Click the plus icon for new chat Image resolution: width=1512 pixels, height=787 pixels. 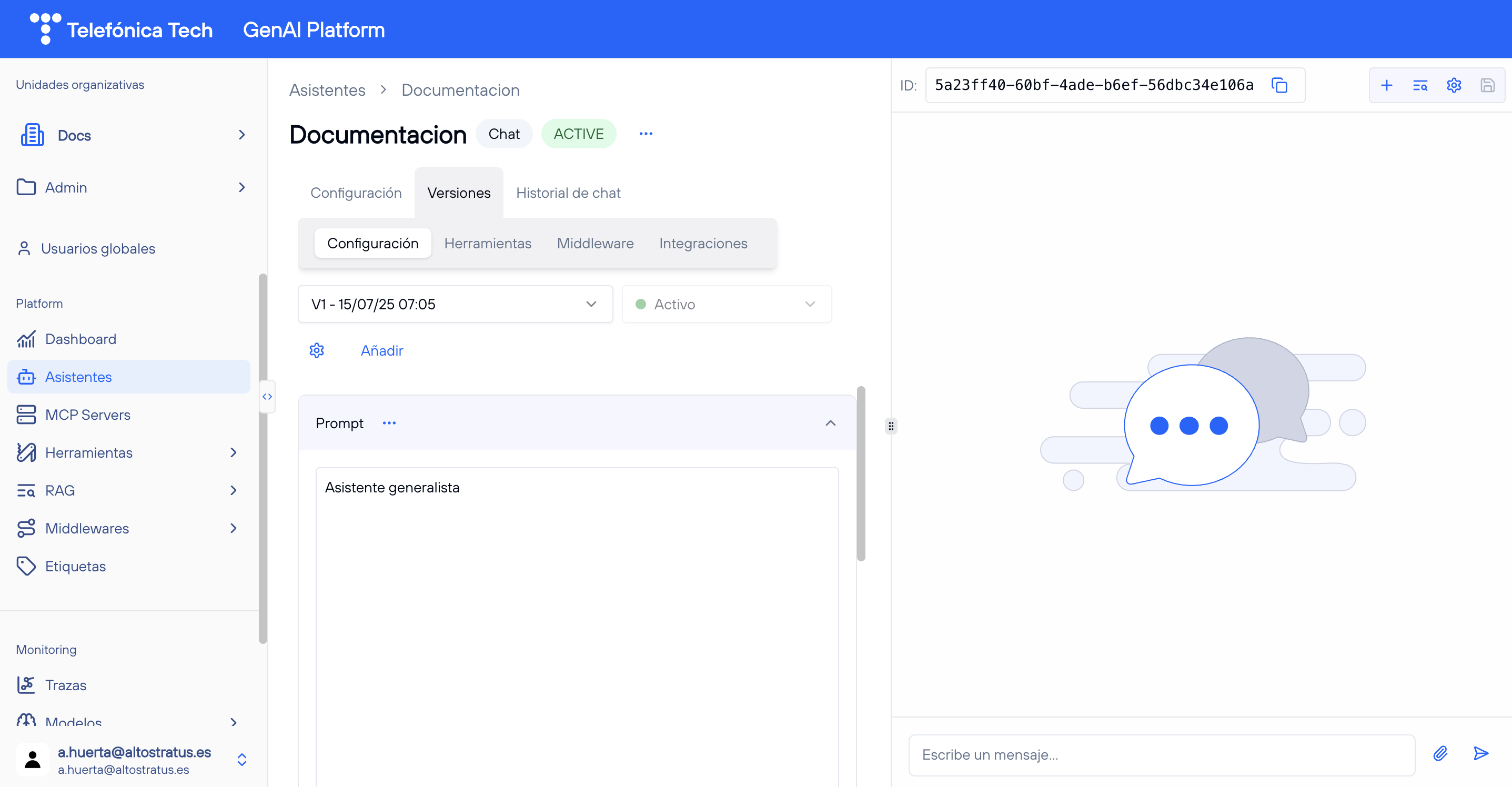tap(1386, 85)
